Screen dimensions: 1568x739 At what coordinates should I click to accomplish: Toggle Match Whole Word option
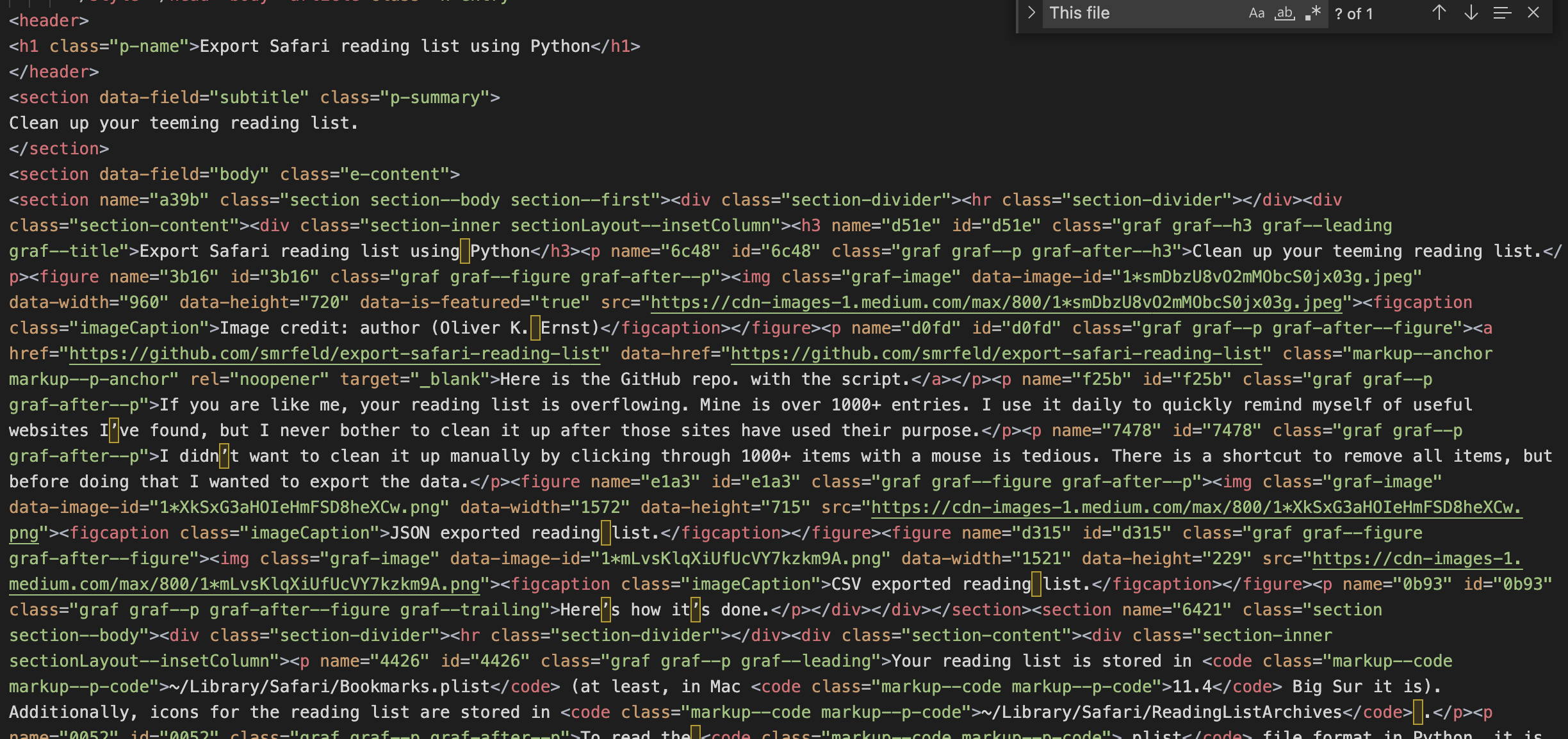pyautogui.click(x=1284, y=13)
